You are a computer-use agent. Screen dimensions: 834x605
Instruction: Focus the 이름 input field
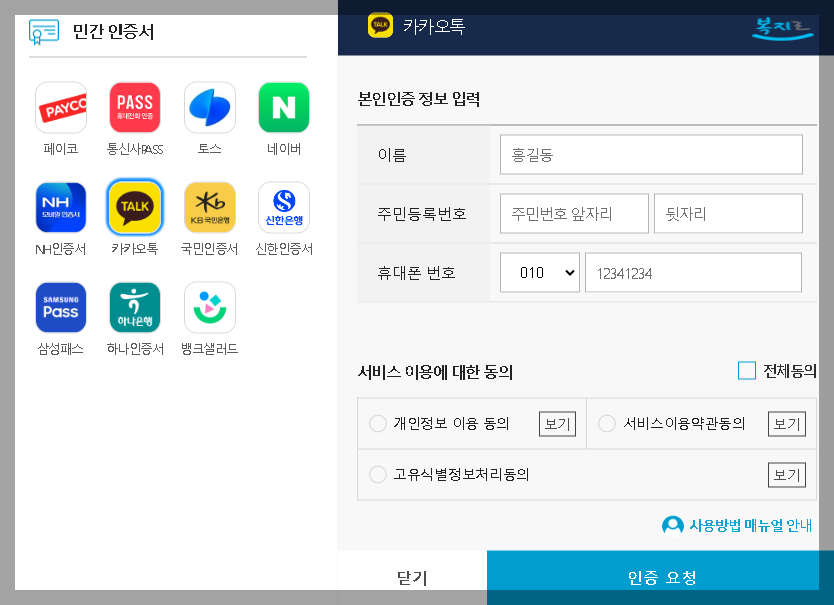pyautogui.click(x=651, y=154)
